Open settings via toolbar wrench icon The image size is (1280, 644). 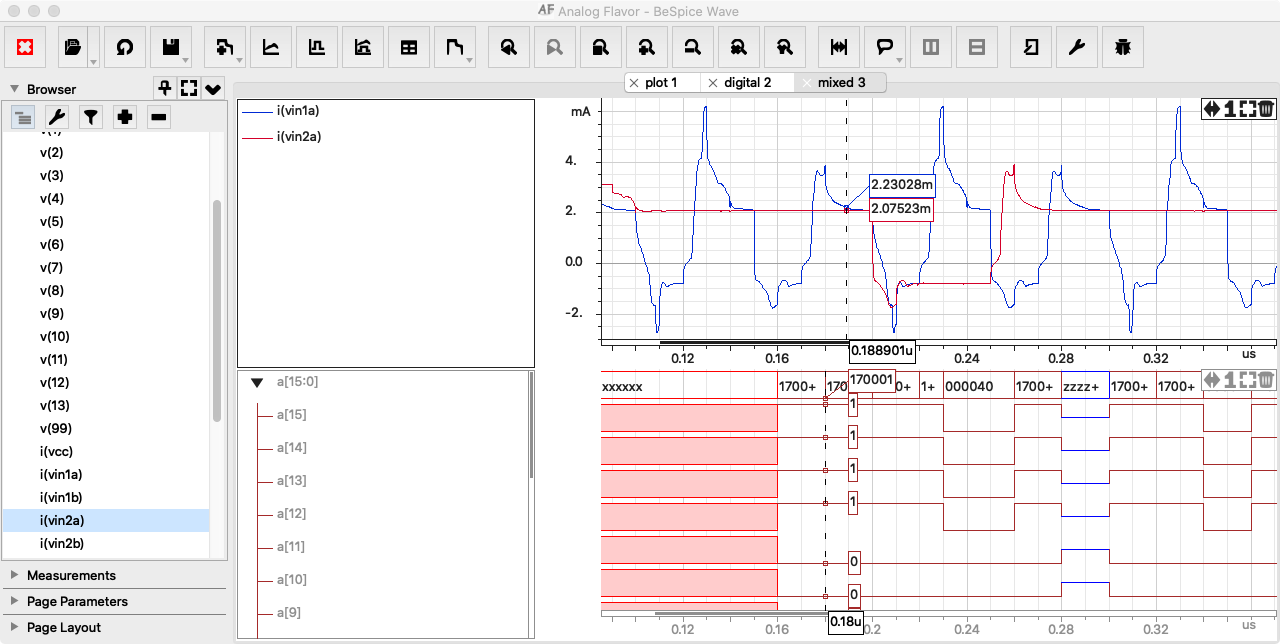[1077, 47]
